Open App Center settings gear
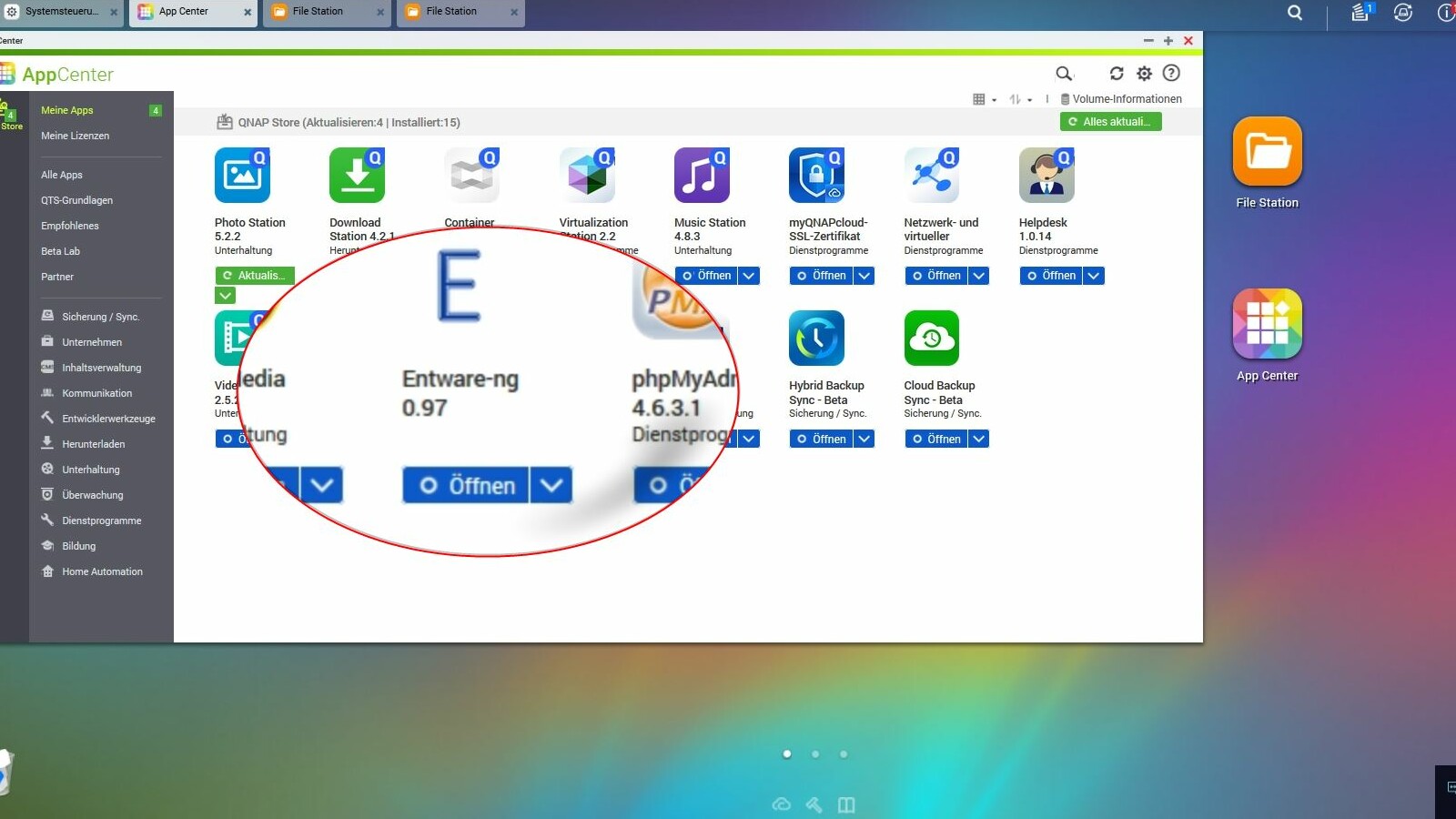This screenshot has width=1456, height=819. pos(1144,74)
